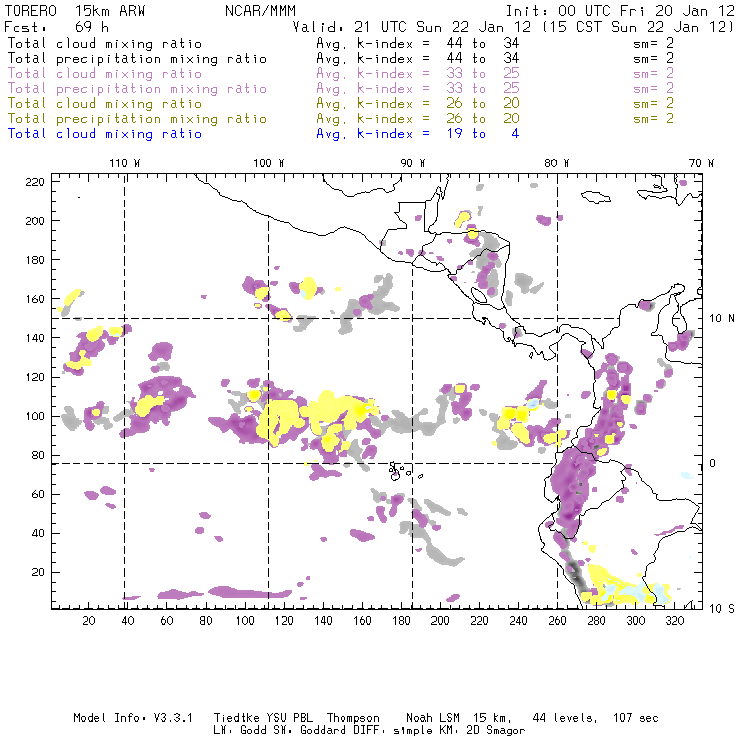The width and height of the screenshot is (740, 740).
Task: Click the 'NCAR/MMM' header text
Action: coord(260,11)
